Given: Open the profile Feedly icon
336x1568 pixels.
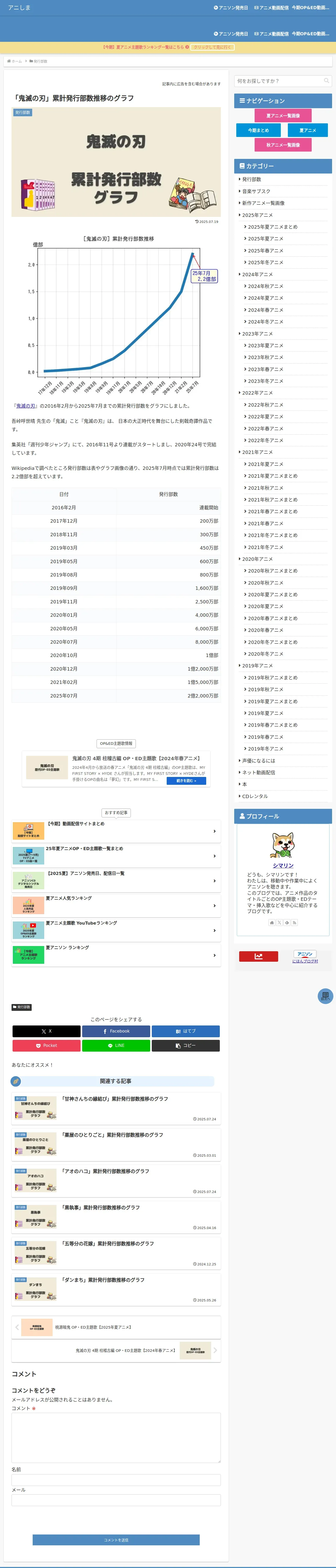Looking at the screenshot, I should click(x=287, y=923).
